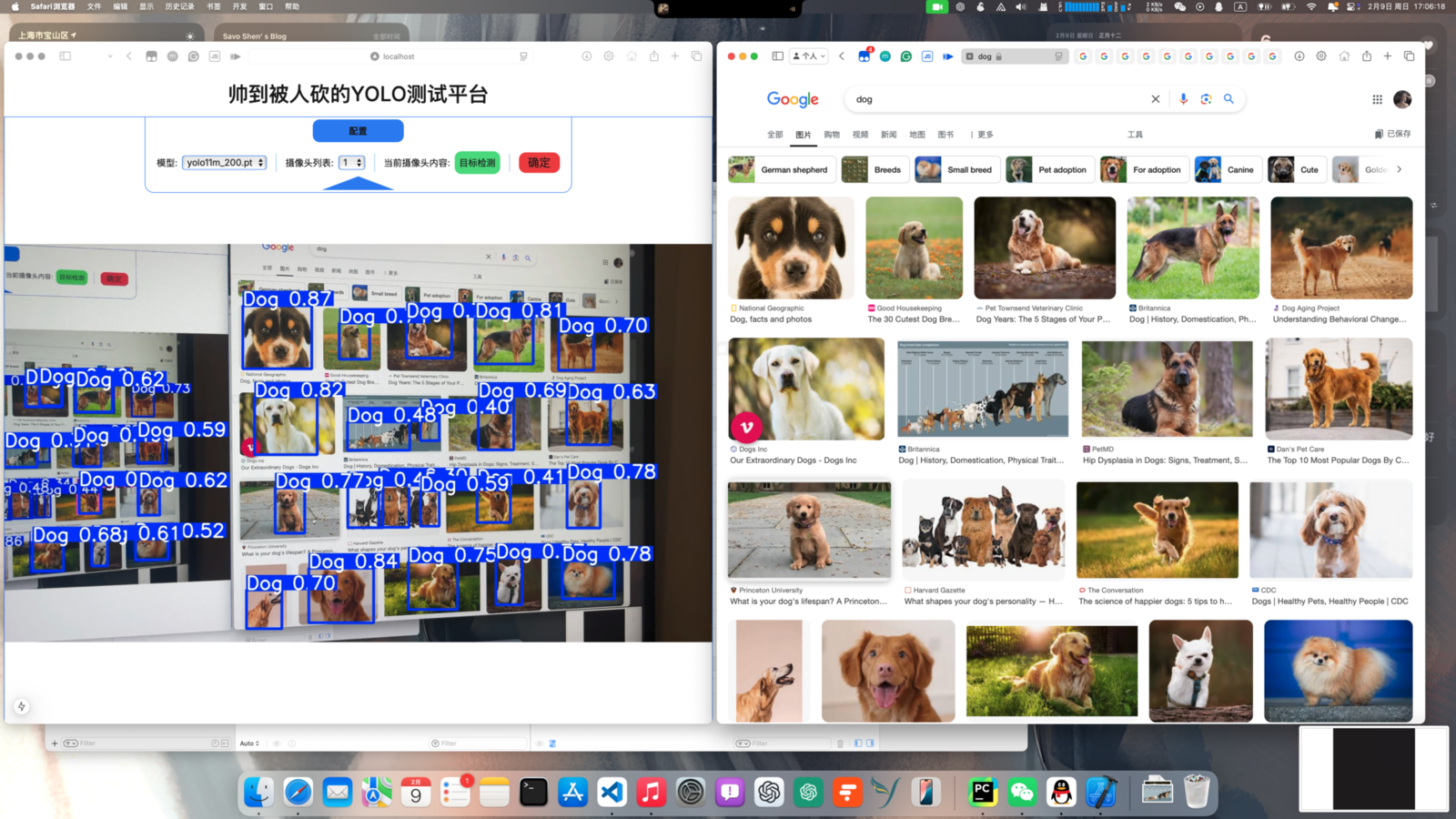Open the 个人 profile dropdown in Safari
This screenshot has width=1456, height=819.
tap(809, 56)
